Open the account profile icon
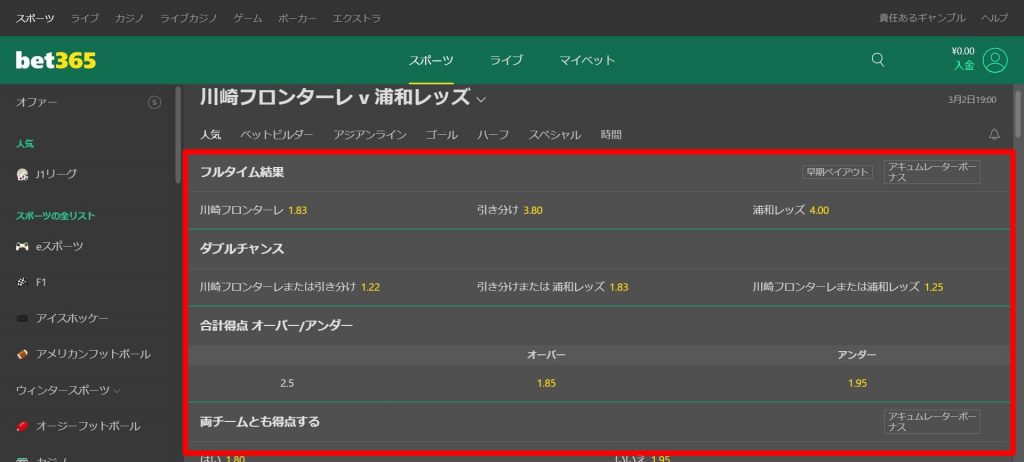The width and height of the screenshot is (1024, 462). [x=995, y=60]
